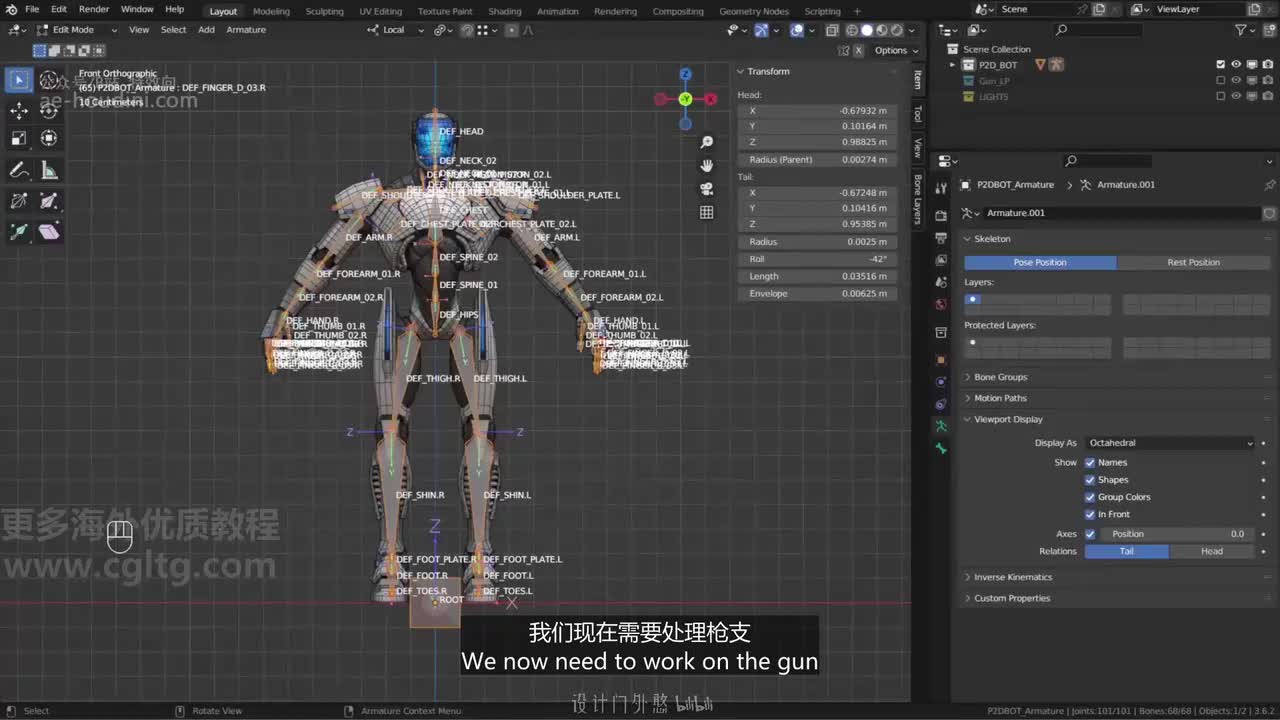This screenshot has height=720, width=1280.
Task: Choose the Move tool
Action: 19,110
